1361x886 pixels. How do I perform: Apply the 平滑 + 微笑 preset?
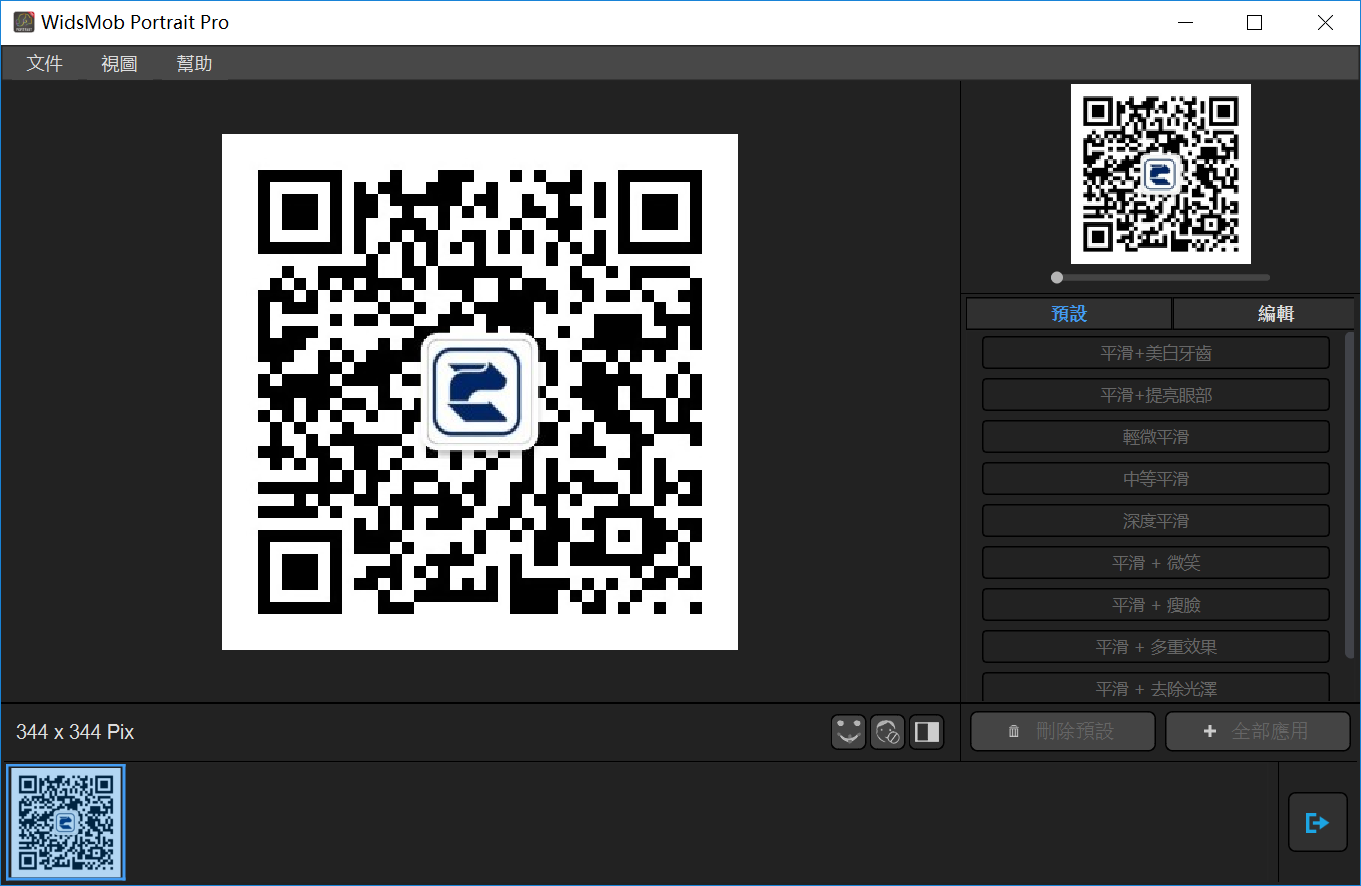pos(1156,563)
